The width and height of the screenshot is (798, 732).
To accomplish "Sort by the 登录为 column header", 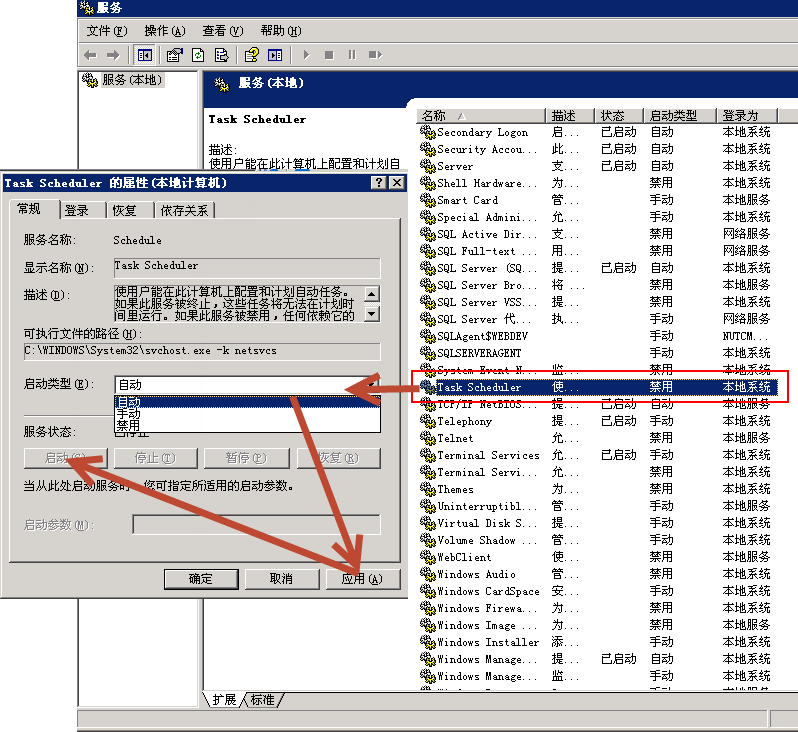I will [748, 116].
